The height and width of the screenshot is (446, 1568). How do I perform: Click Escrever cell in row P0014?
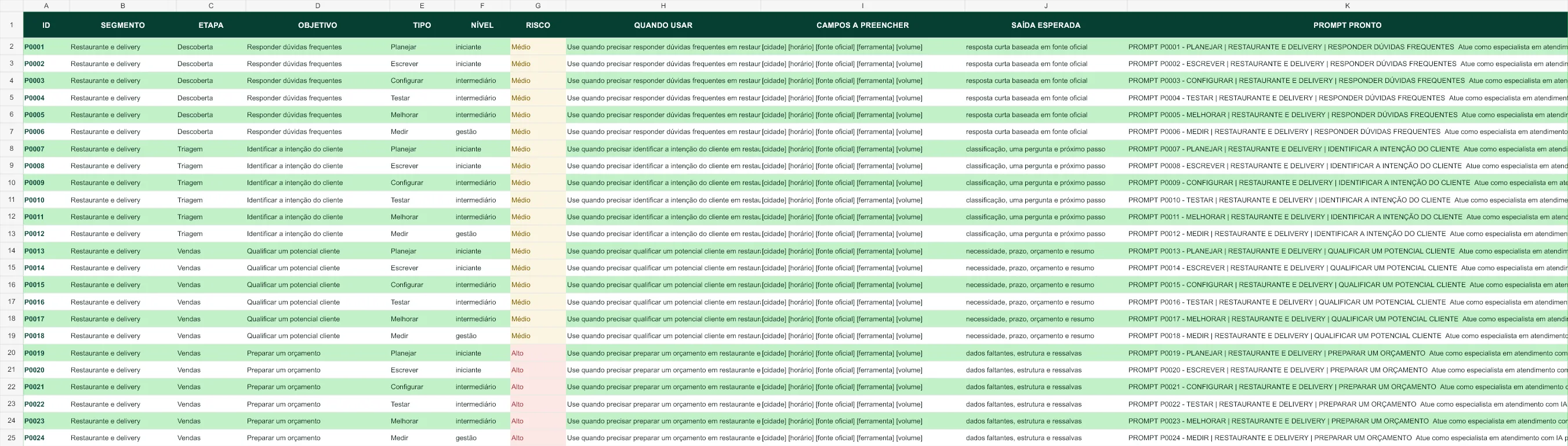(x=422, y=268)
